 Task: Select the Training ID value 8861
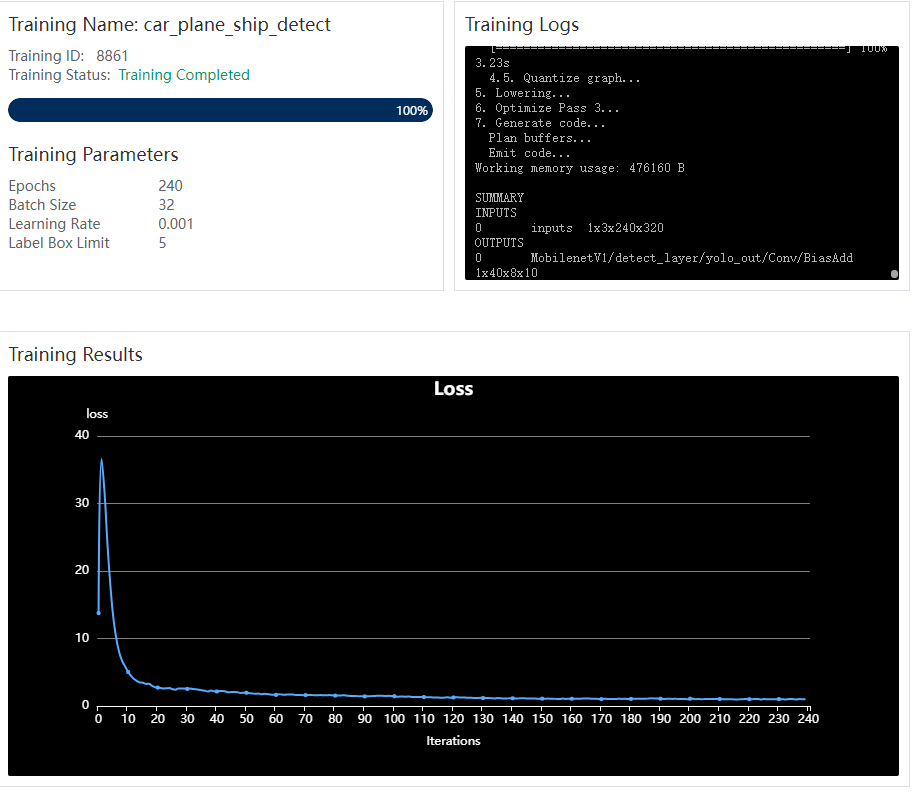click(x=112, y=56)
